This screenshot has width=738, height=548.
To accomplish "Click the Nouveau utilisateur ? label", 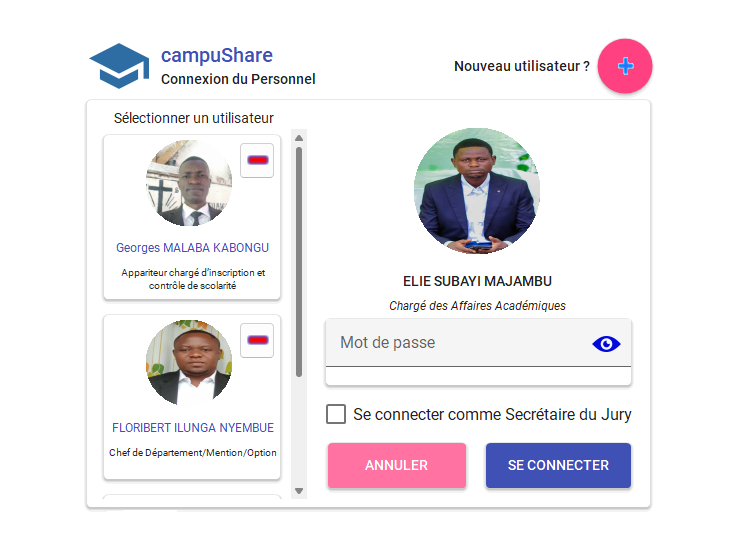I will (522, 66).
